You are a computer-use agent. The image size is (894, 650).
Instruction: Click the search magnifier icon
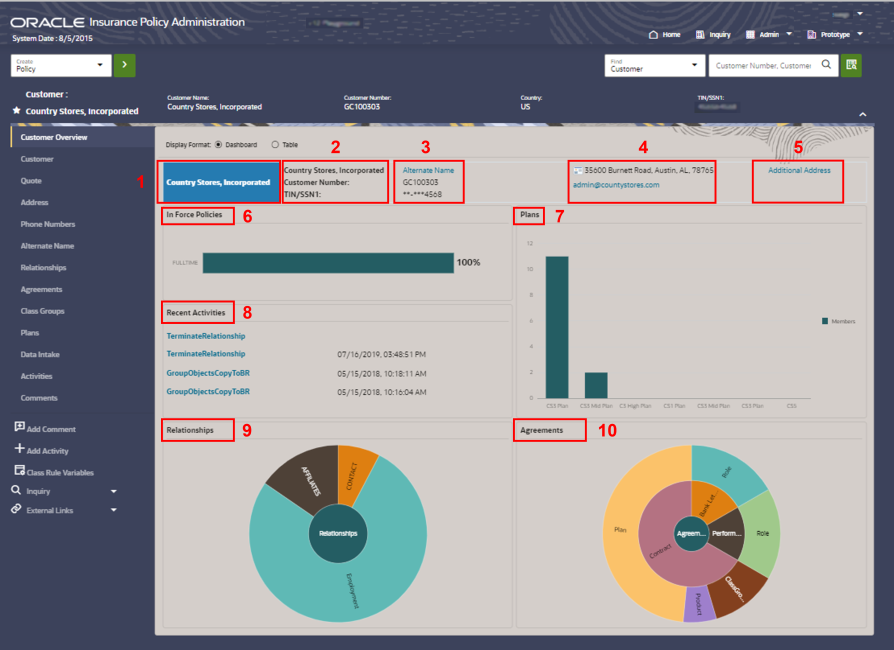[826, 64]
